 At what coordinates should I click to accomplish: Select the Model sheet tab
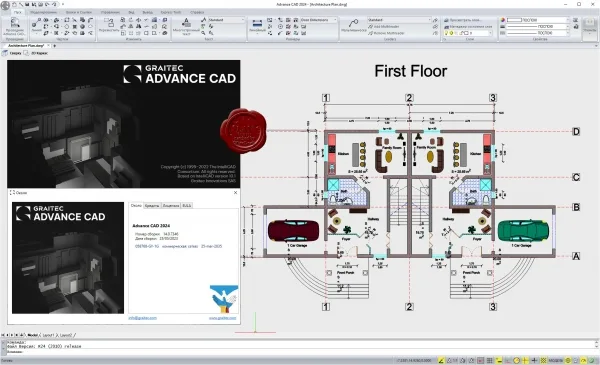click(x=33, y=335)
